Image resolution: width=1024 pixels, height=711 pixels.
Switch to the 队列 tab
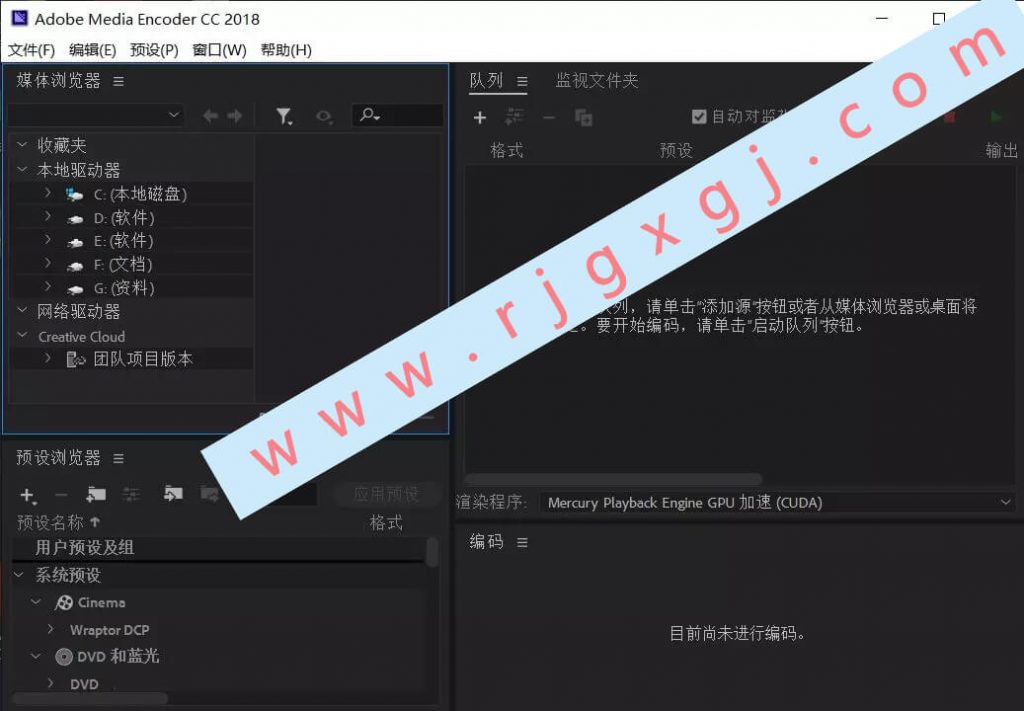487,81
